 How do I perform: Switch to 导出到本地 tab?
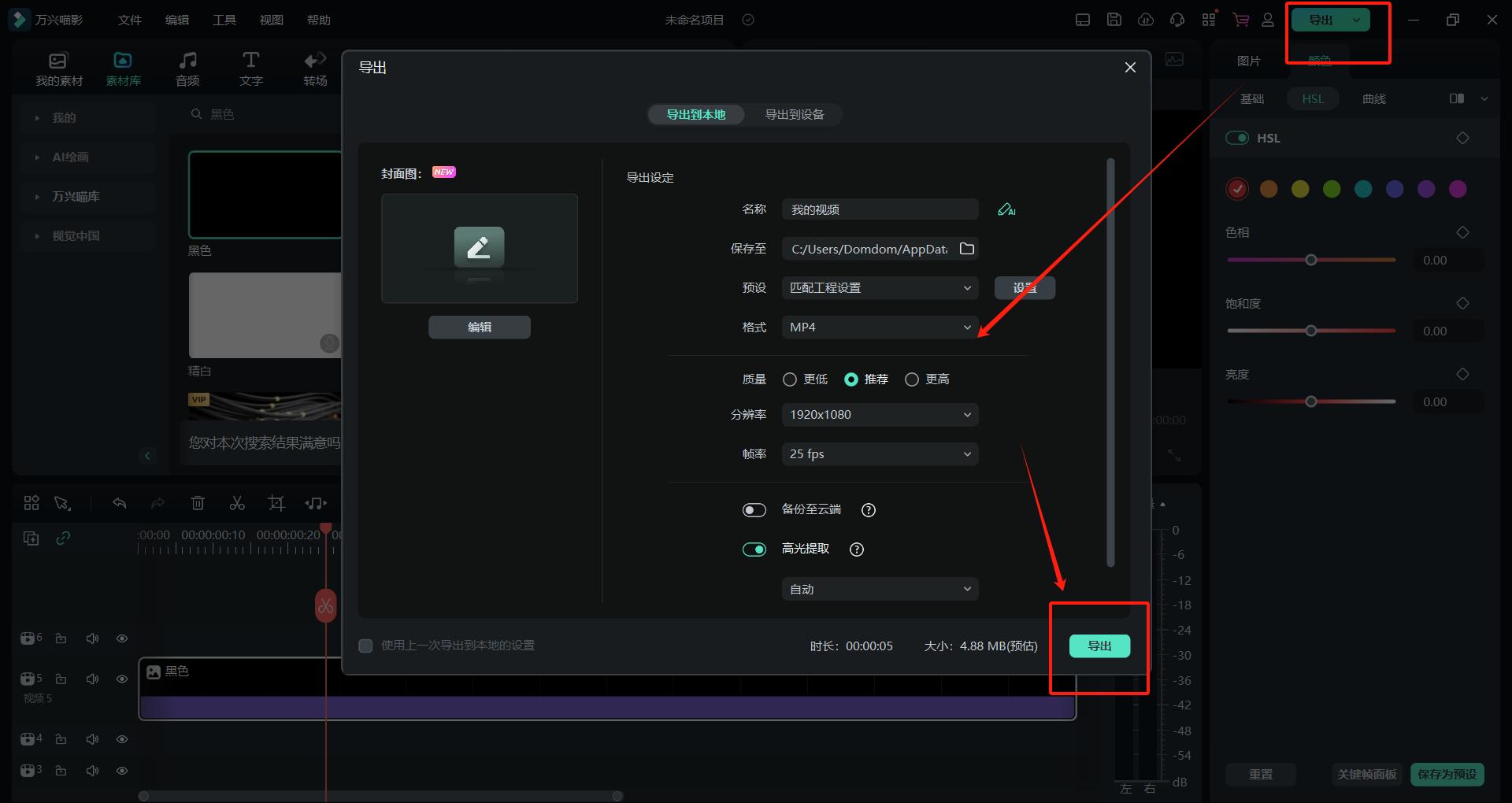pyautogui.click(x=696, y=114)
